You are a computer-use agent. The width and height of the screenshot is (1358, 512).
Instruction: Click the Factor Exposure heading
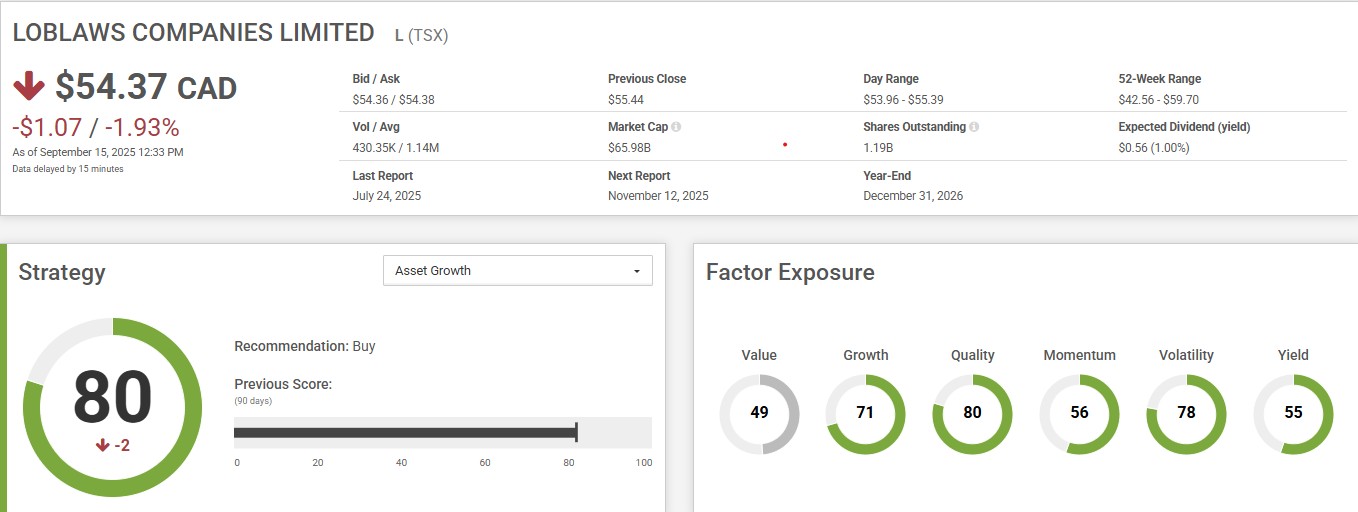(x=790, y=272)
